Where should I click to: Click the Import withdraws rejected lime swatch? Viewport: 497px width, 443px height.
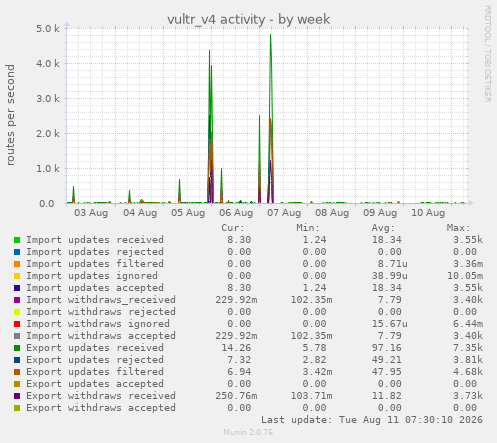coord(17,312)
